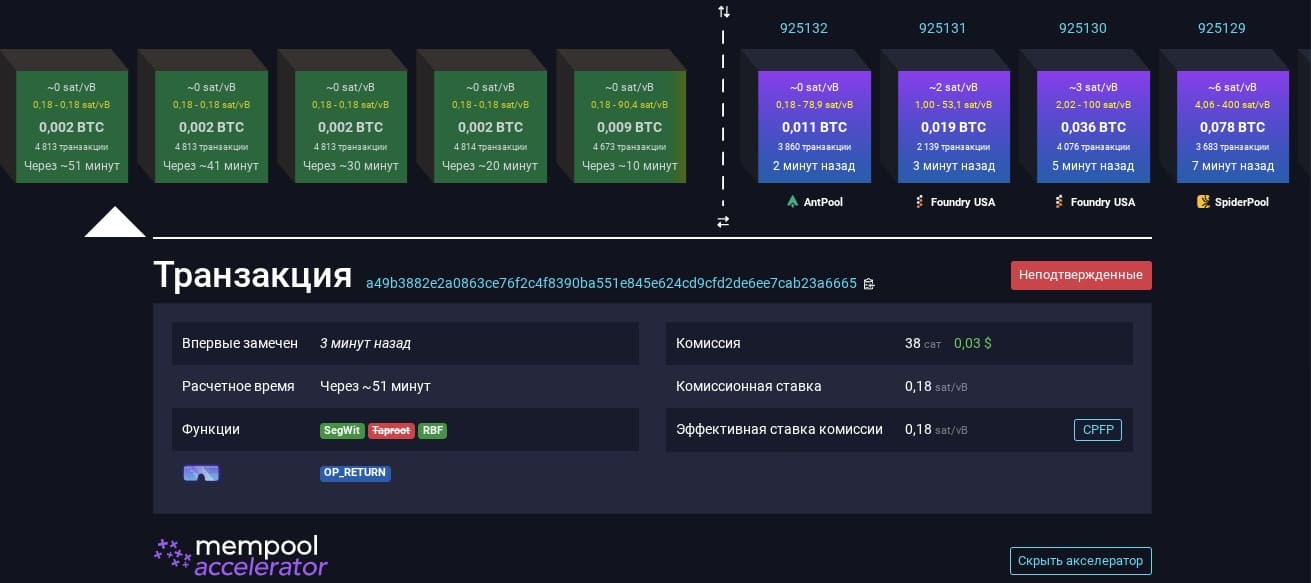Click the fee in dollars 0,03 $
This screenshot has width=1311, height=583.
tap(973, 343)
